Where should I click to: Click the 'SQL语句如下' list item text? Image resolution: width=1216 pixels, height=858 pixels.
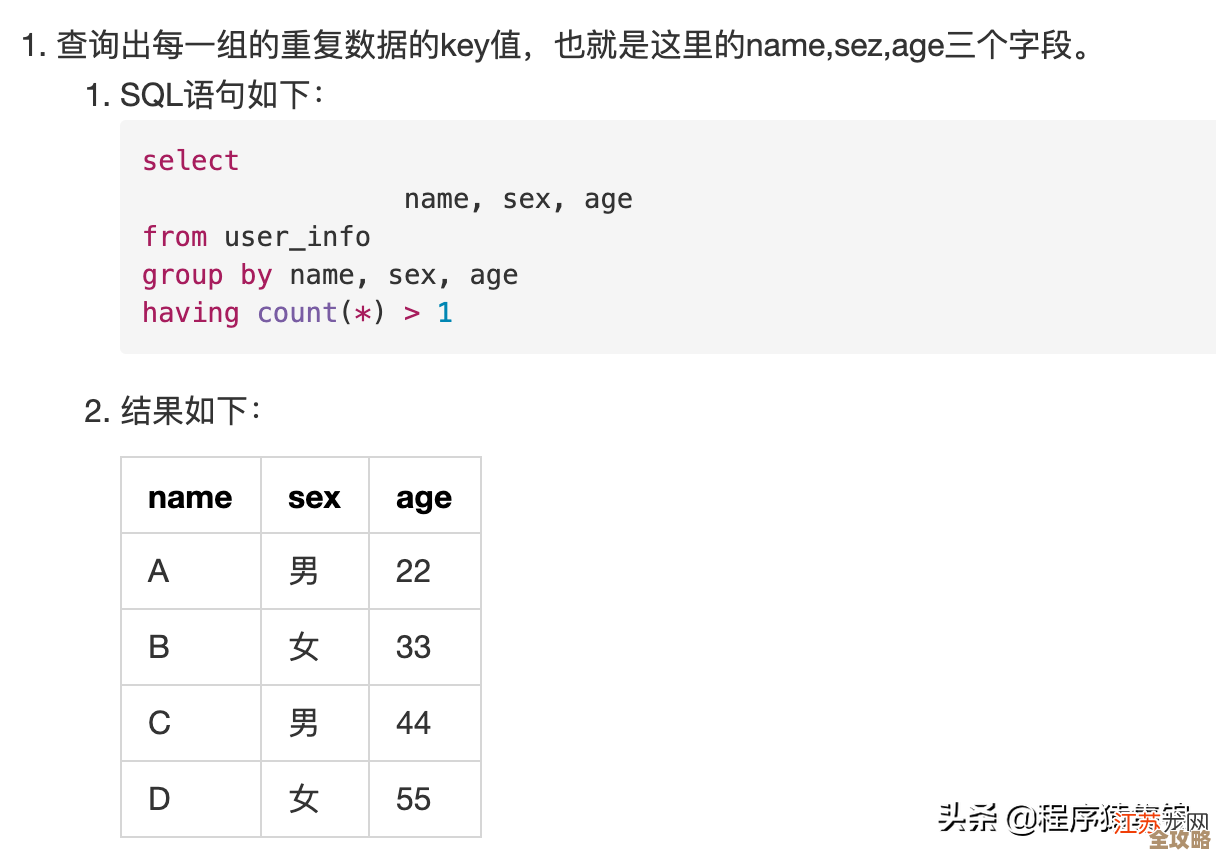click(x=221, y=96)
